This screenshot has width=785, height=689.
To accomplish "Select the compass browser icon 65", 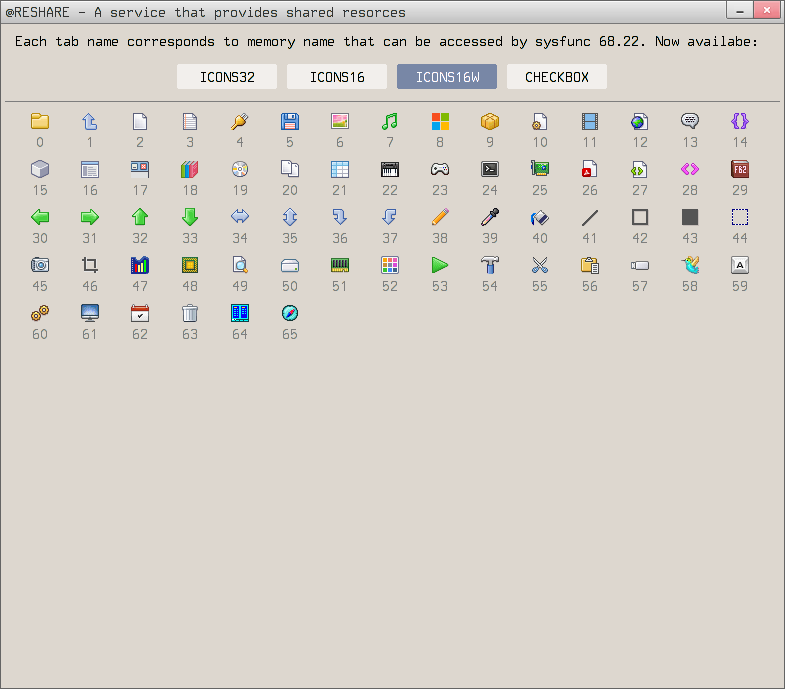I will 290,313.
